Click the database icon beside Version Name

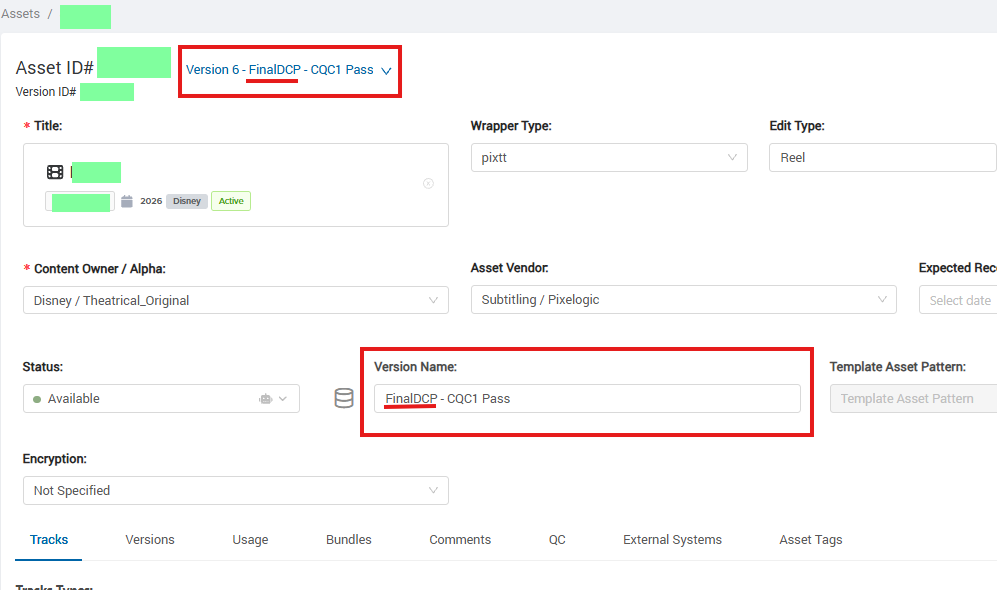[x=344, y=399]
